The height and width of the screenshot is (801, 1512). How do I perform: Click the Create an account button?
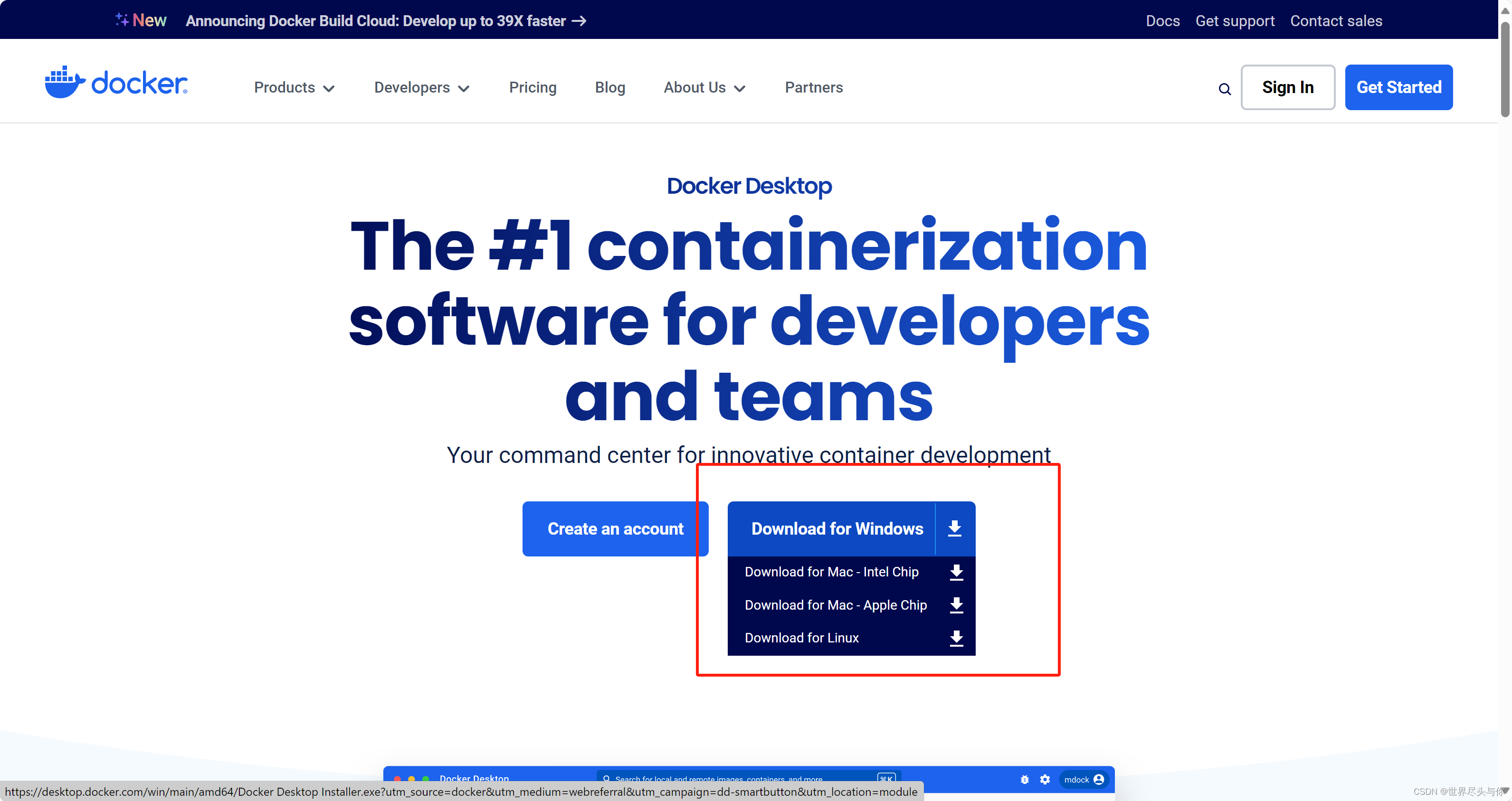(x=615, y=529)
